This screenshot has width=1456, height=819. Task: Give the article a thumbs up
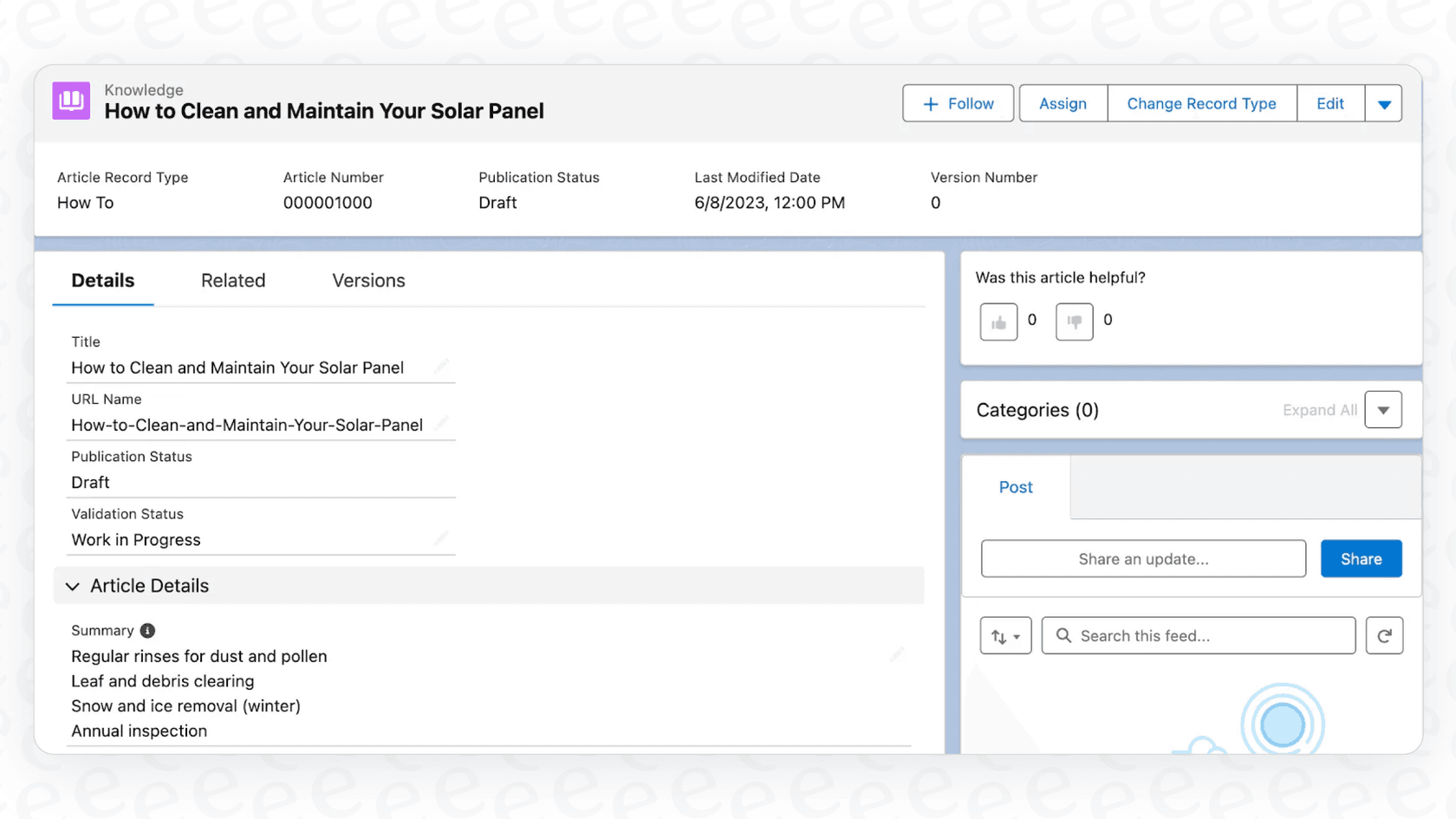pos(998,321)
